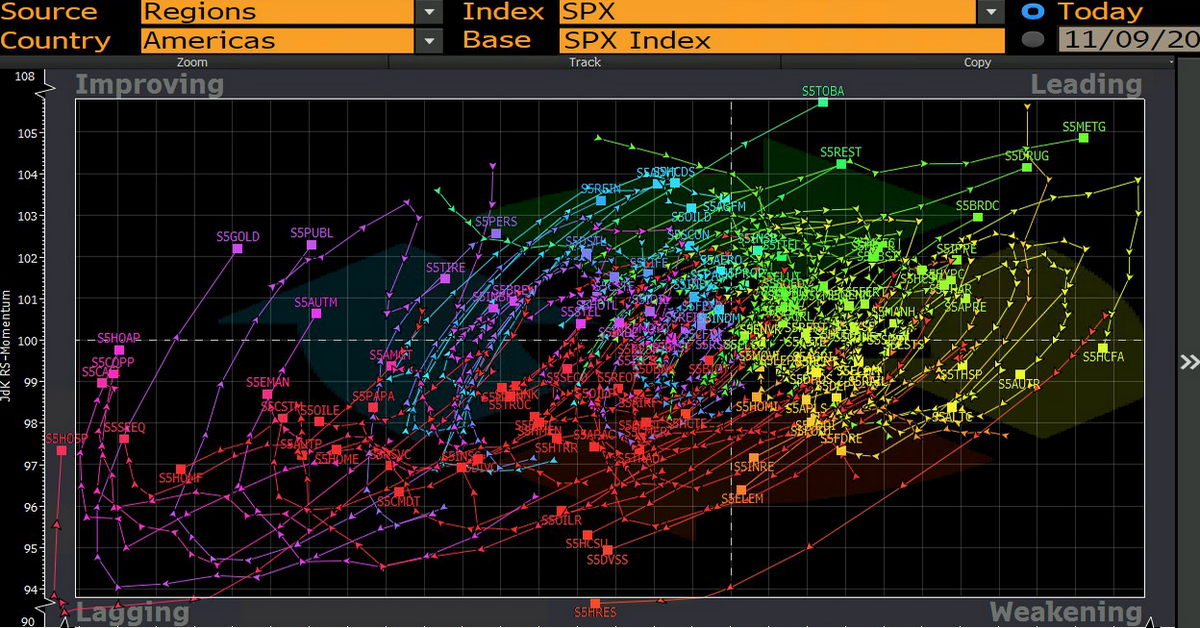
Task: Click the S5HCFA yellow square marker
Action: (x=1103, y=348)
